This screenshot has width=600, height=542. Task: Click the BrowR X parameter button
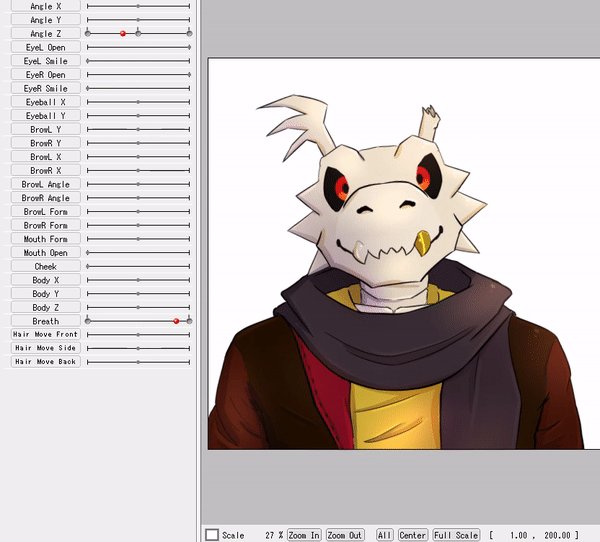point(46,170)
